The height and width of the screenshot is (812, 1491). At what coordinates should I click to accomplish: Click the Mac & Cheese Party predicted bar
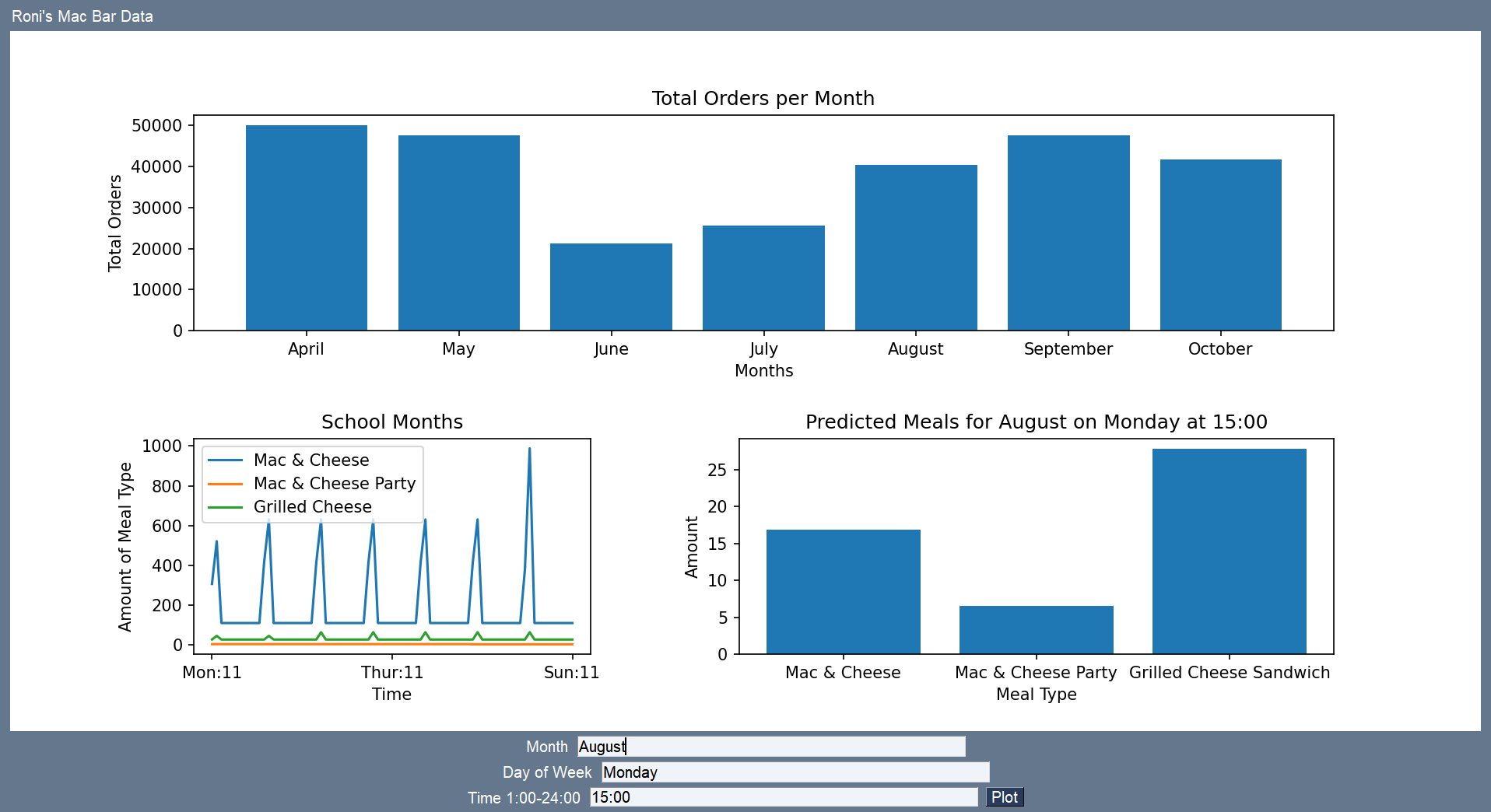(x=1037, y=630)
